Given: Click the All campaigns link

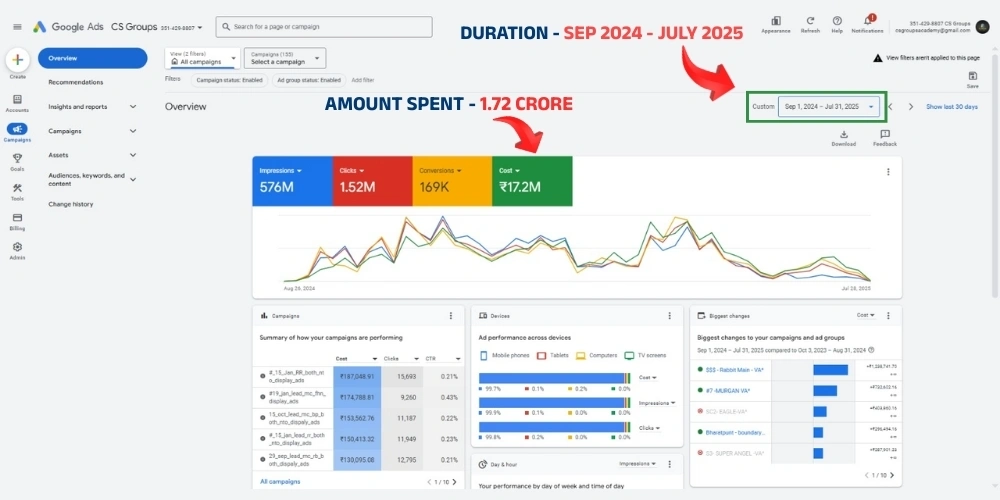Looking at the screenshot, I should pyautogui.click(x=279, y=481).
